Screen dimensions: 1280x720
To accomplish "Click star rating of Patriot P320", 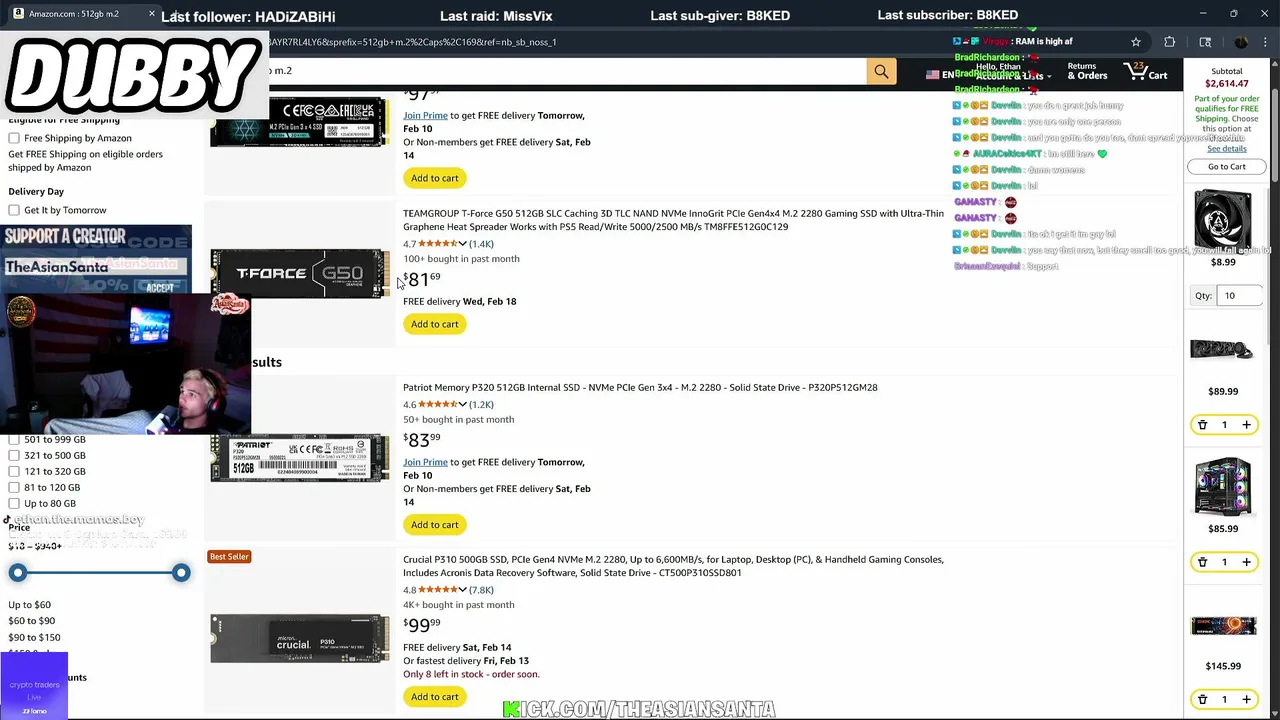I will 437,405.
